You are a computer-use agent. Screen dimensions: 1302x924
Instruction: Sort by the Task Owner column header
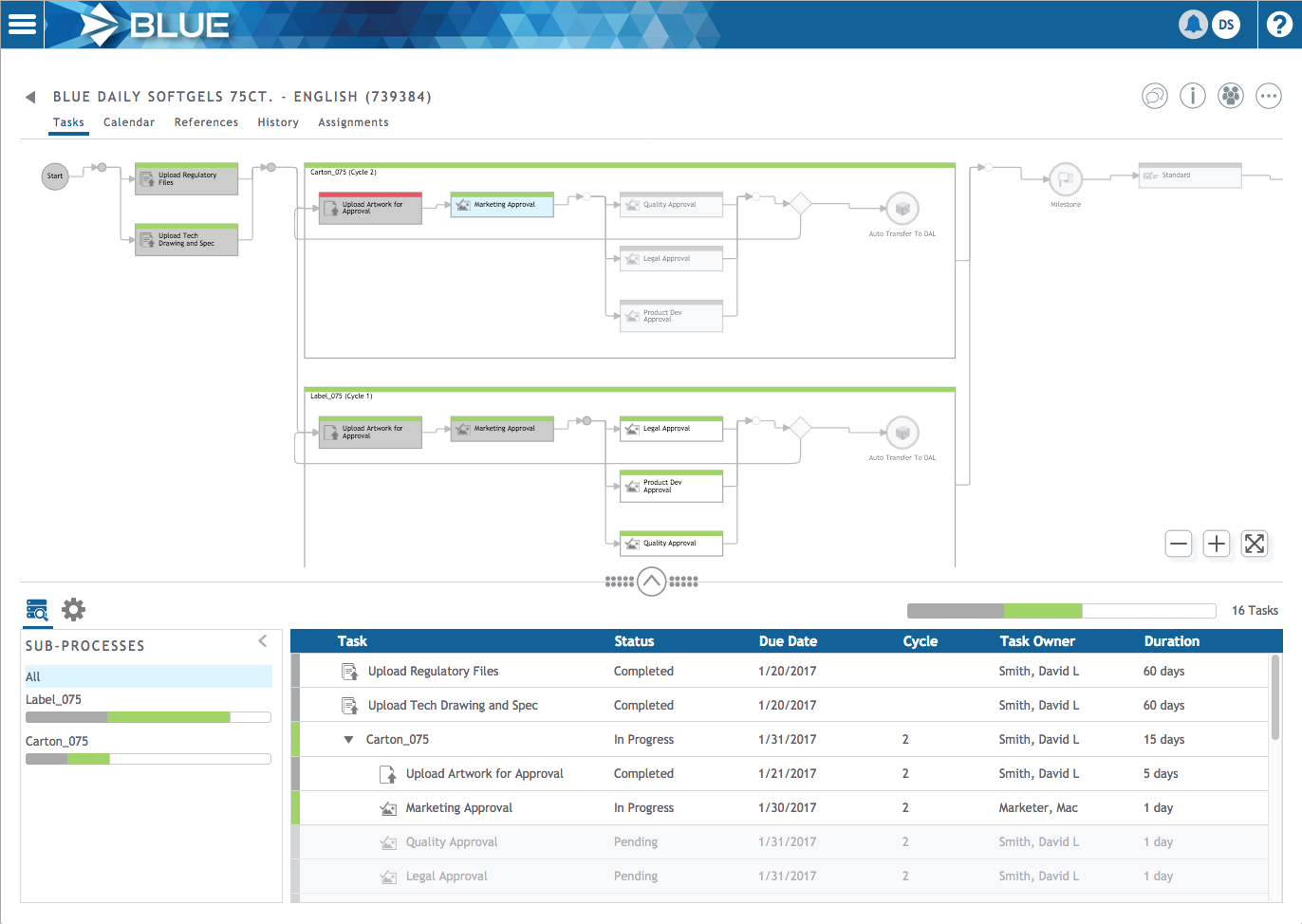click(x=1037, y=641)
